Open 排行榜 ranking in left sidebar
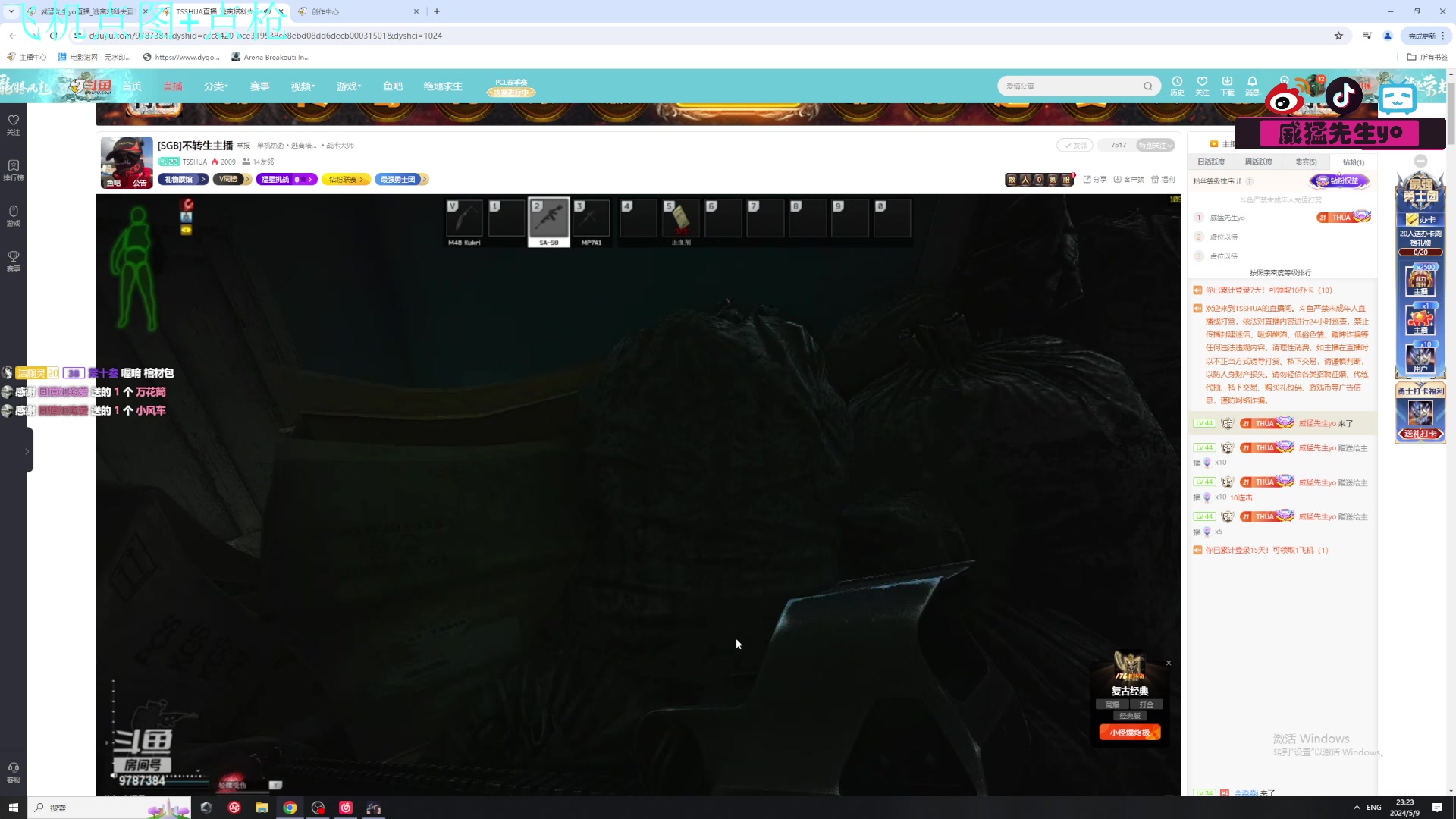 point(14,171)
